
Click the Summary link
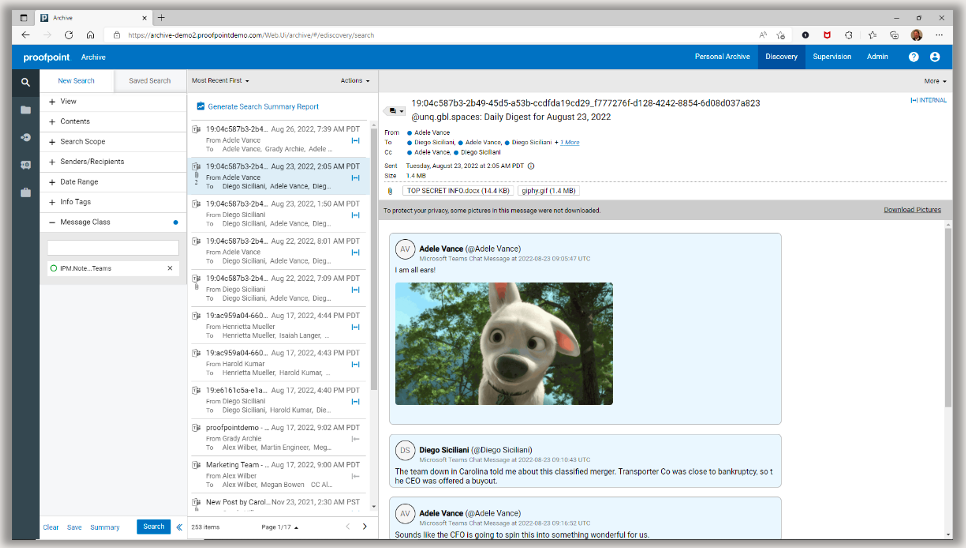pos(105,528)
